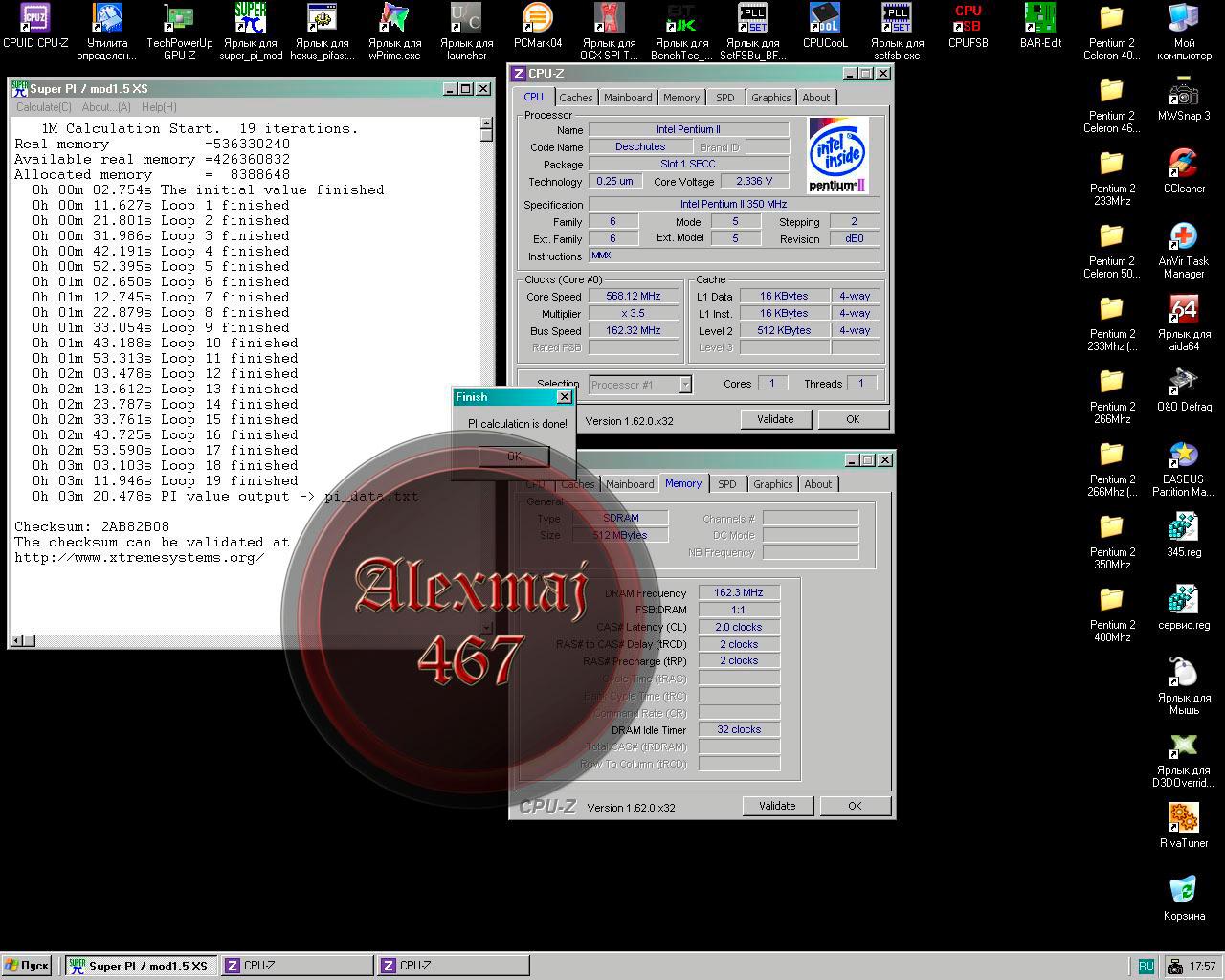1225x980 pixels.
Task: Click the Core Speed 568.12 MHz value
Action: tap(634, 296)
